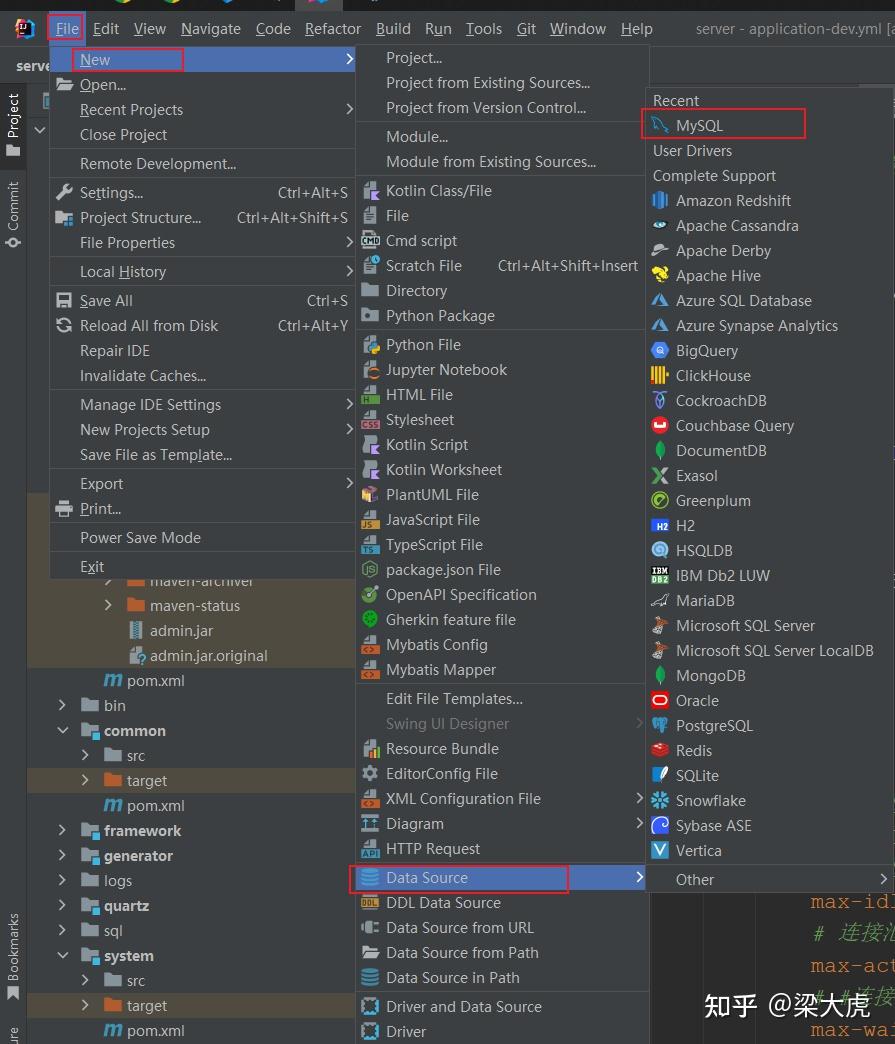895x1044 pixels.
Task: Click the Jupyter Notebook icon
Action: pyautogui.click(x=370, y=370)
